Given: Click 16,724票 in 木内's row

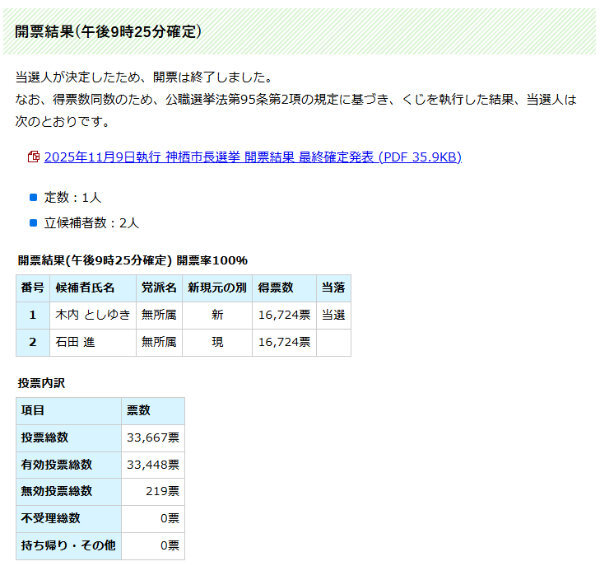Looking at the screenshot, I should click(x=284, y=315).
